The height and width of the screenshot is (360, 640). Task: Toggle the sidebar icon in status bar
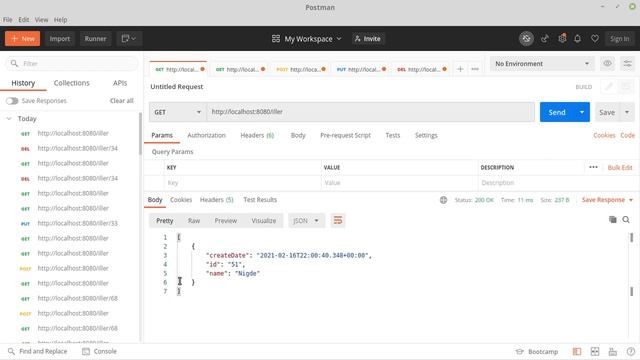(x=577, y=352)
